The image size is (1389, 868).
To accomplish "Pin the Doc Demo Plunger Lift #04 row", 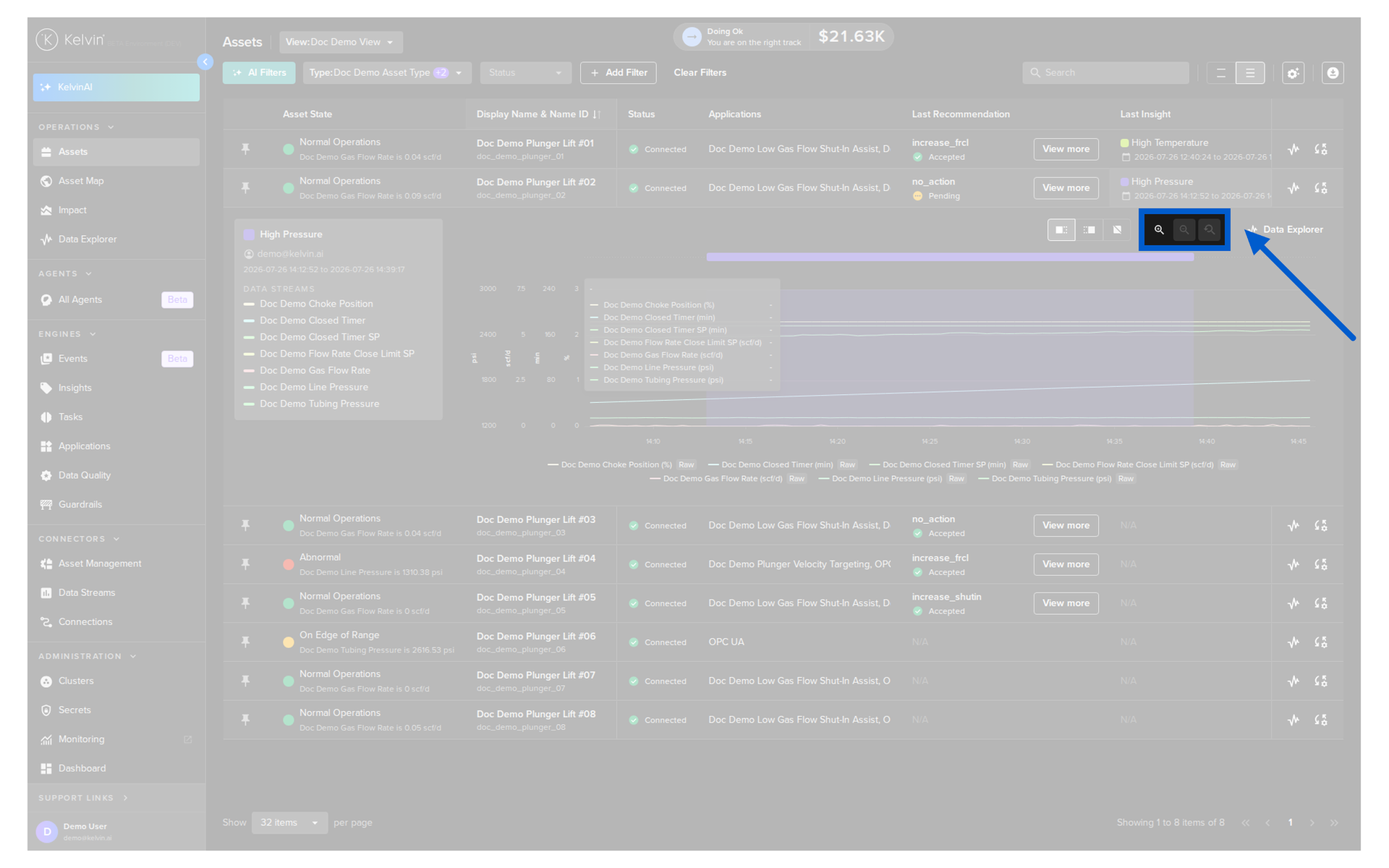I will 245,564.
